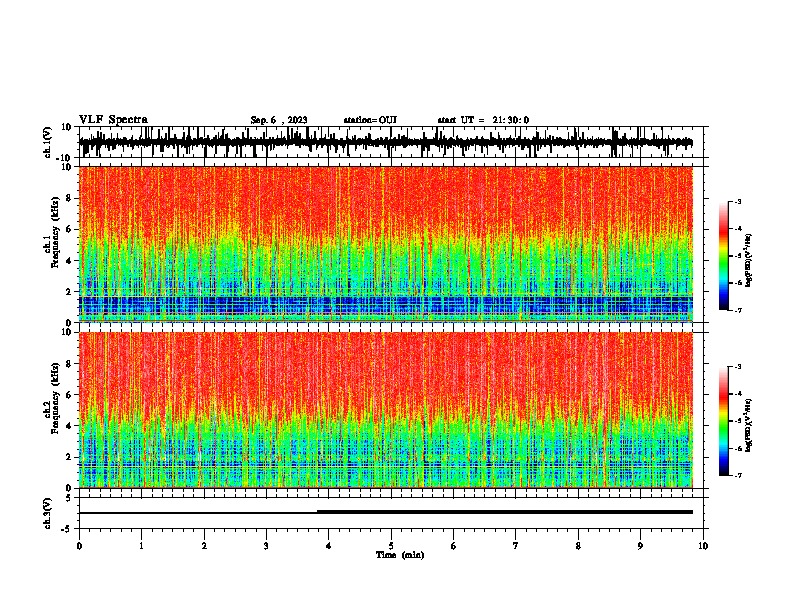The width and height of the screenshot is (792, 612).
Task: Click the "-3" label on ch.1 colorbar
Action: click(737, 201)
